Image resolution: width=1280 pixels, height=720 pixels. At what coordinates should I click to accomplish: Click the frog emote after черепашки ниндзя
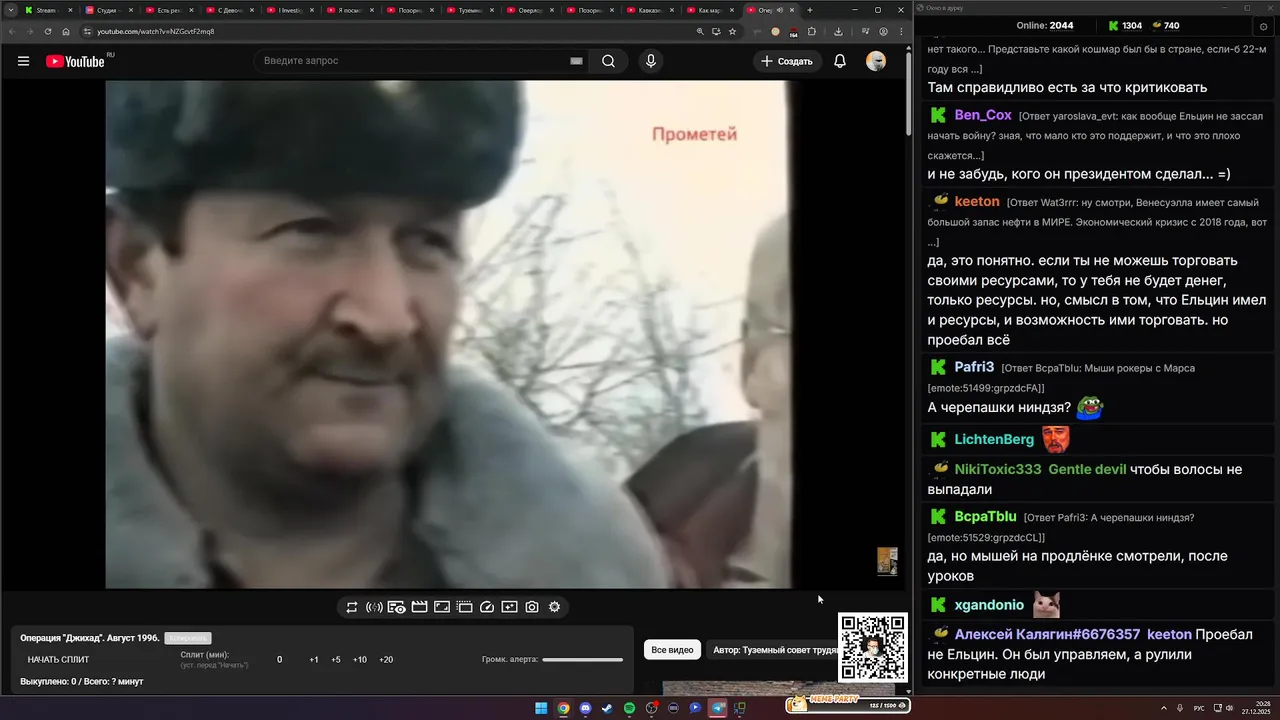(1089, 407)
